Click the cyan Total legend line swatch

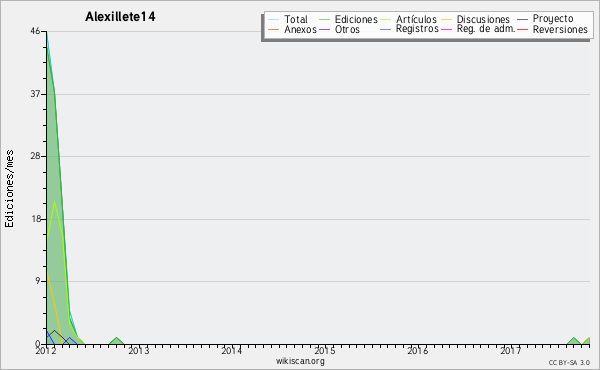274,19
